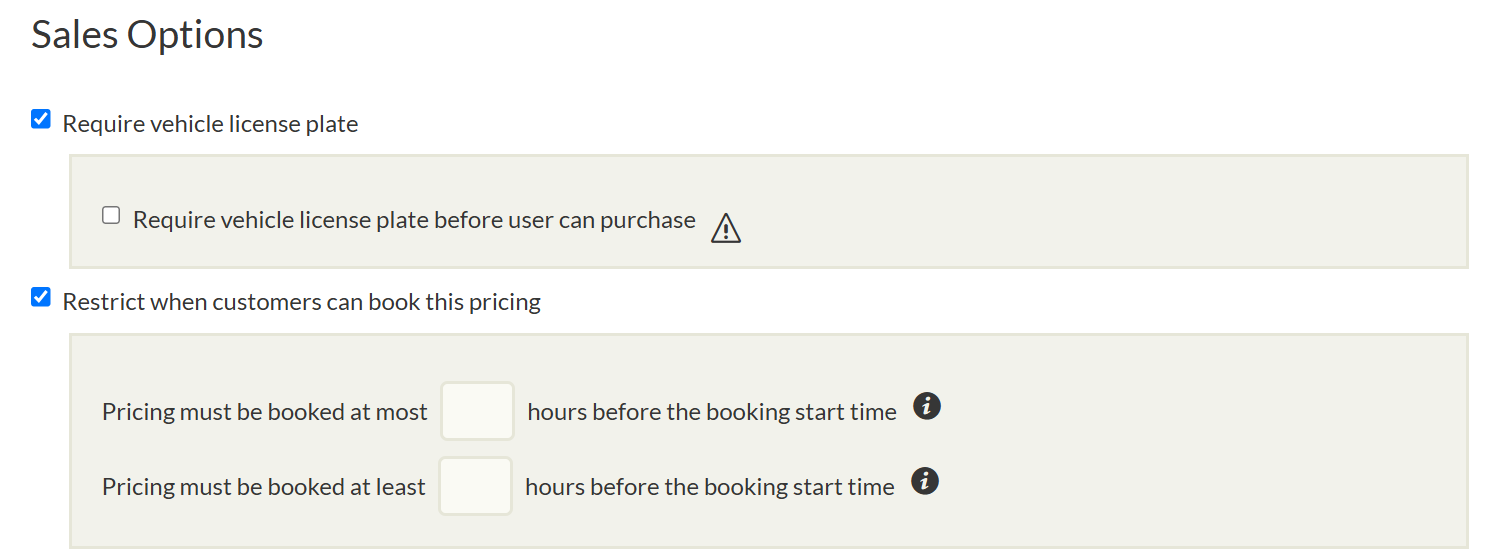Focus the 'at least' hours input box
1485x559 pixels.
click(x=475, y=486)
